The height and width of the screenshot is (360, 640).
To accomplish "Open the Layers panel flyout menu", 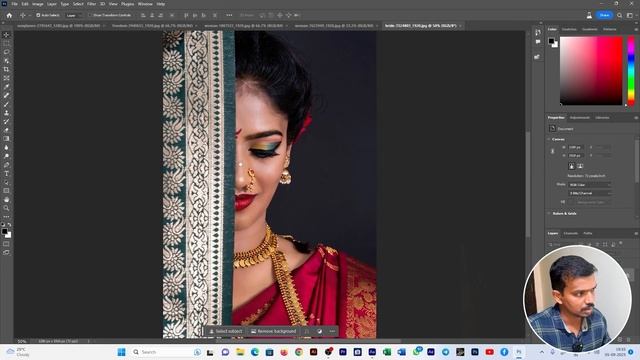I will [x=636, y=233].
